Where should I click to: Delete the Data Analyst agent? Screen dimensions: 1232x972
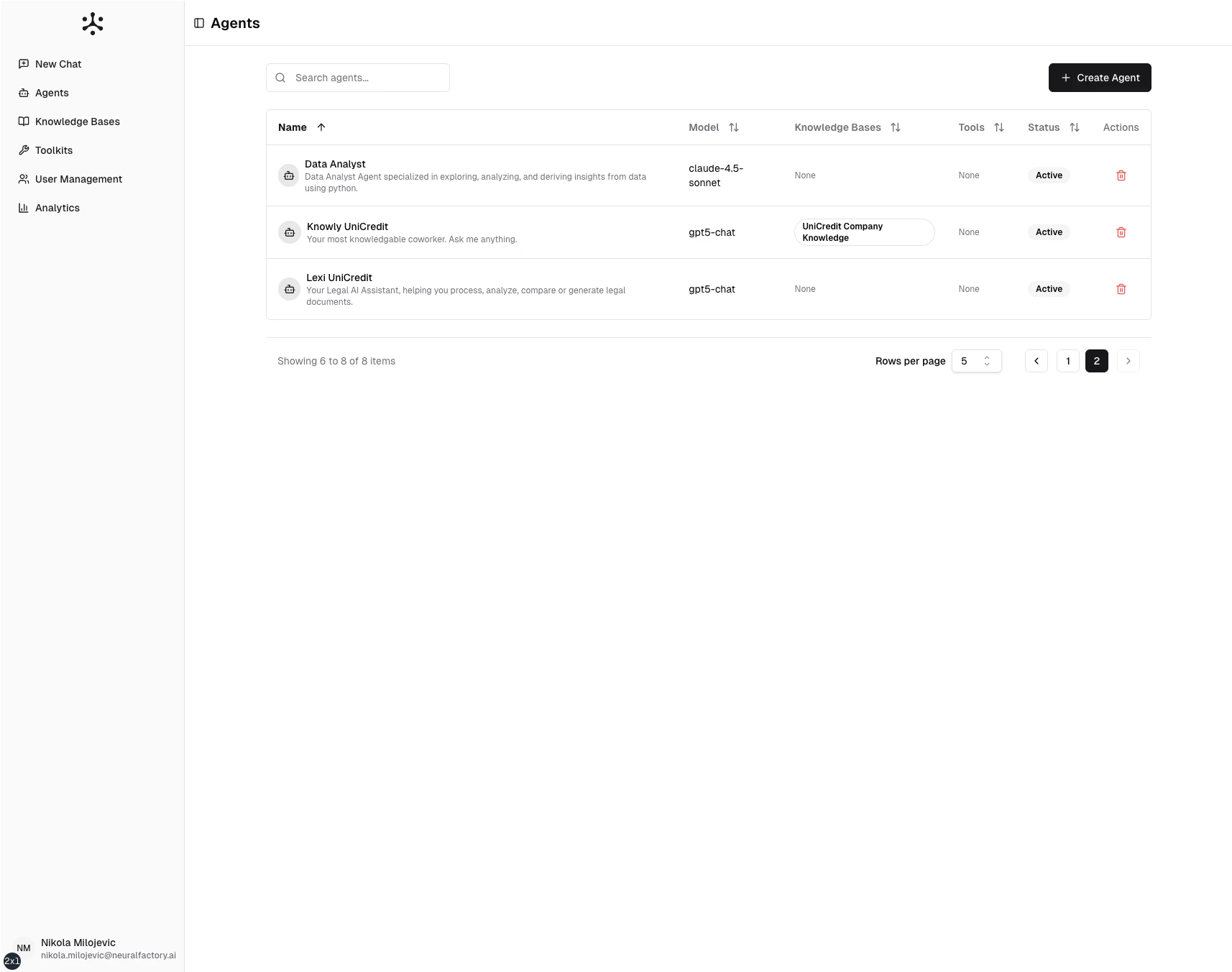[x=1121, y=175]
